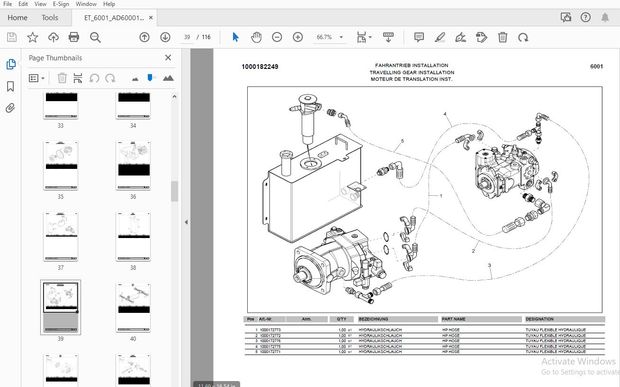Open the help question mark icon
Image resolution: width=620 pixels, height=387 pixels.
(x=586, y=17)
